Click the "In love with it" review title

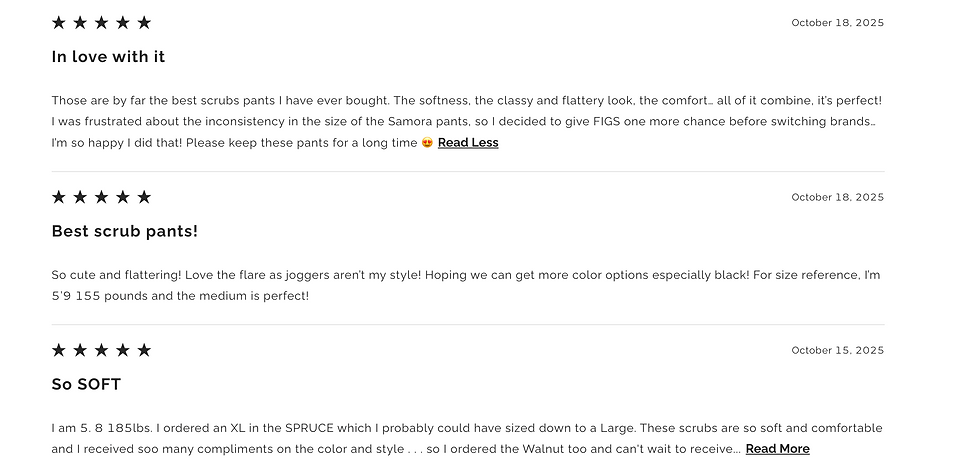click(x=108, y=57)
